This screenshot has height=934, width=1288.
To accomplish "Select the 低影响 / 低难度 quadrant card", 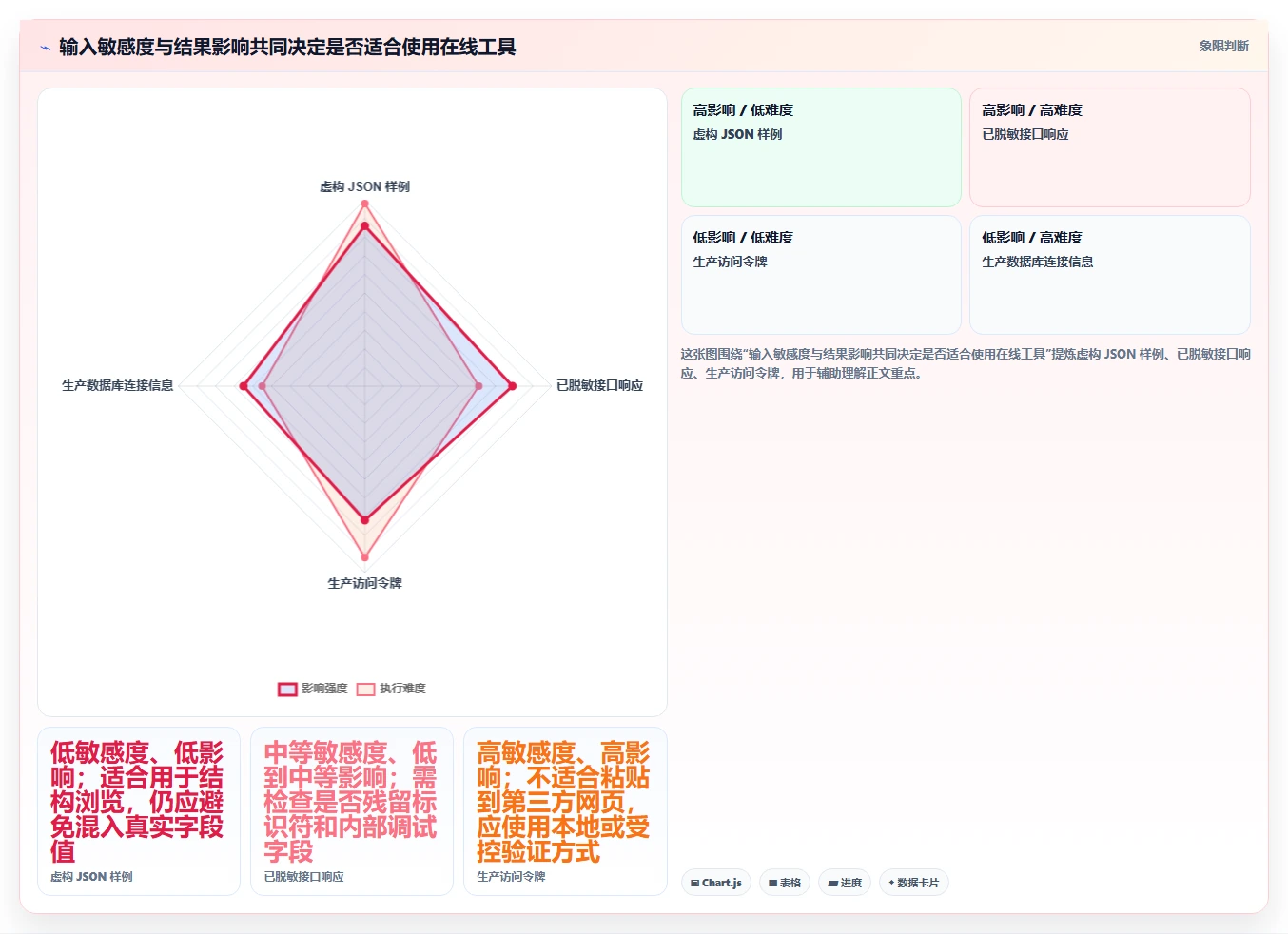I will click(x=821, y=275).
